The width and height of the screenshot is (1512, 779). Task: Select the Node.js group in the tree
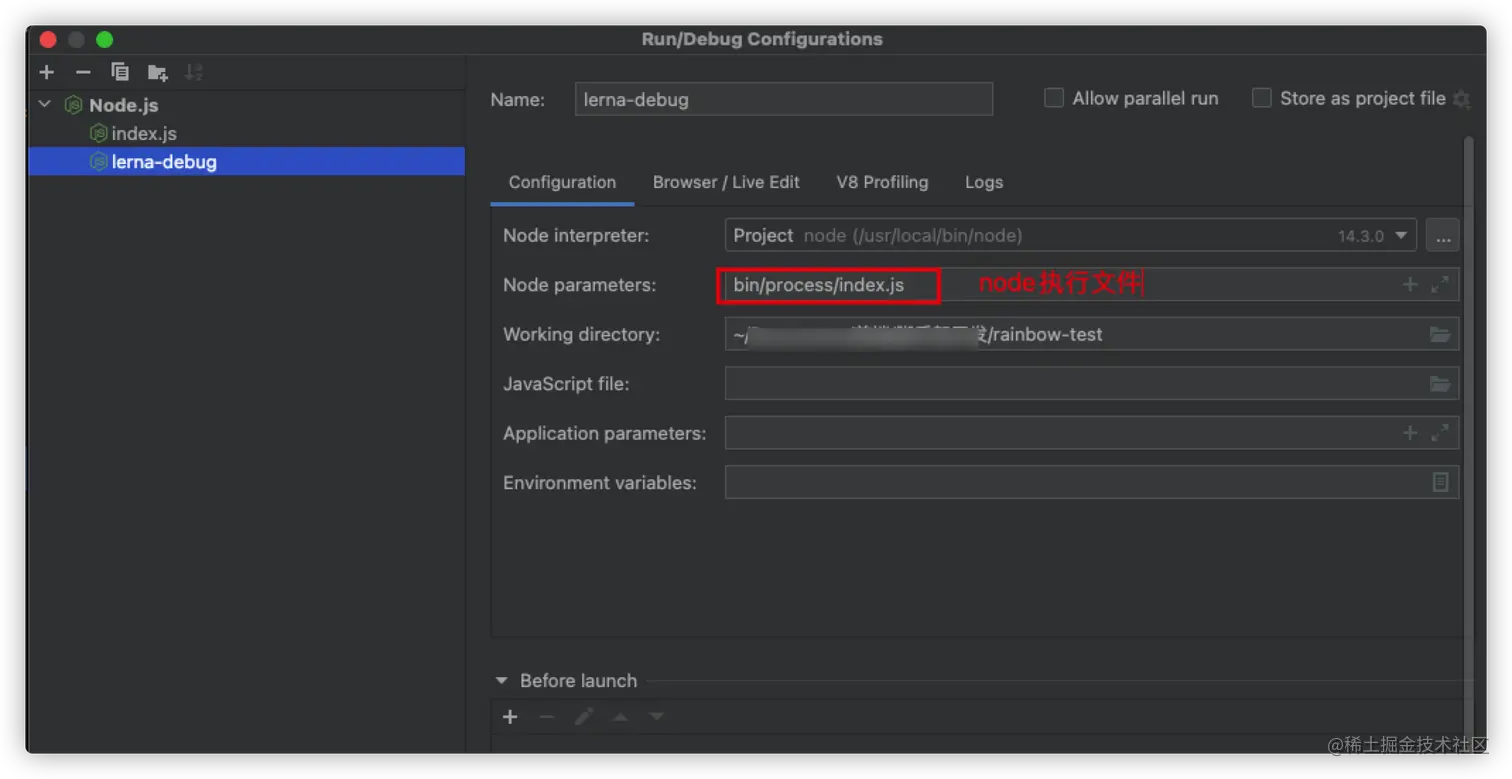(123, 105)
